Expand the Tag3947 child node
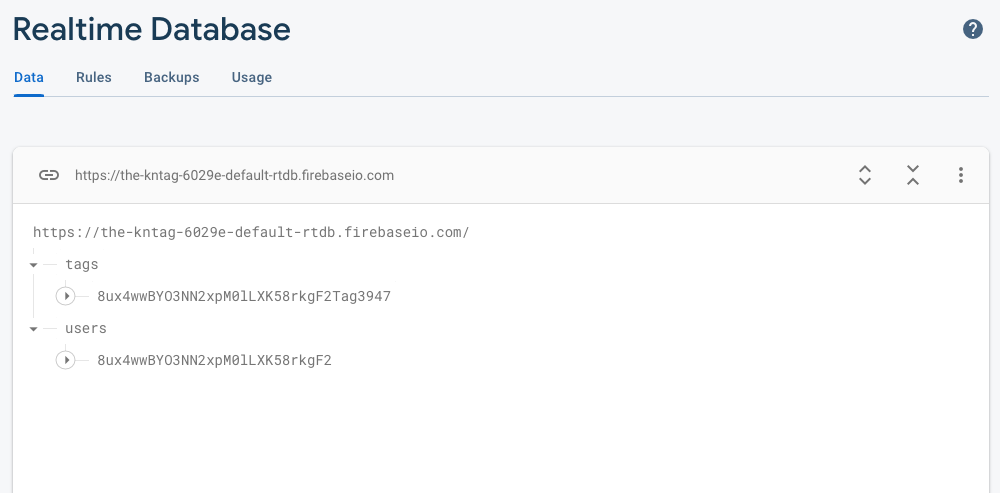The image size is (1000, 493). tap(66, 296)
